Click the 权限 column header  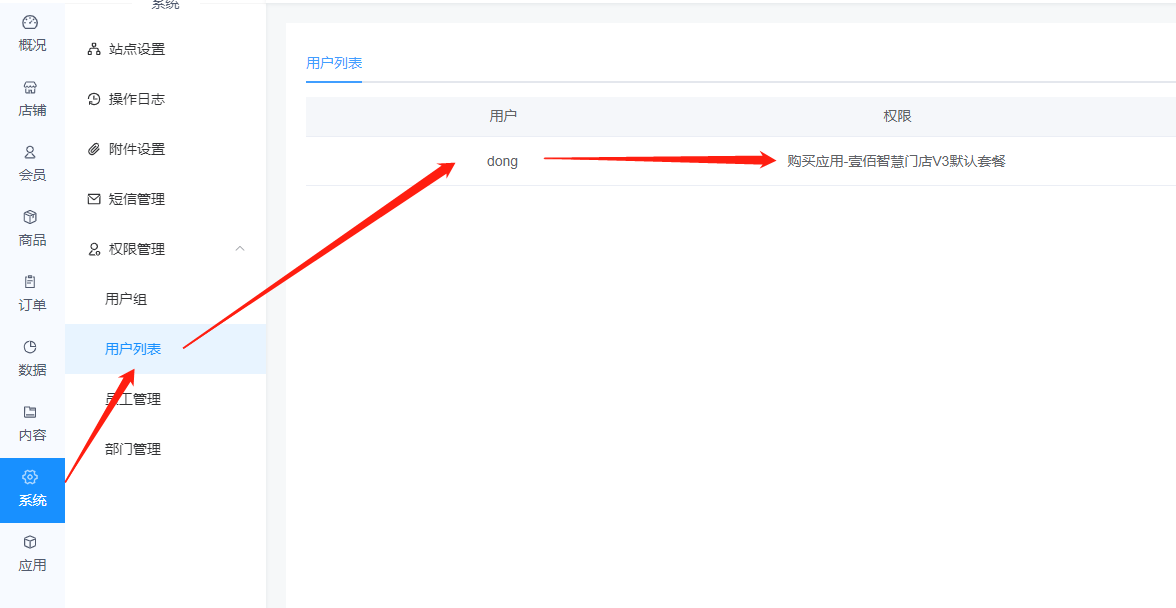click(x=897, y=116)
